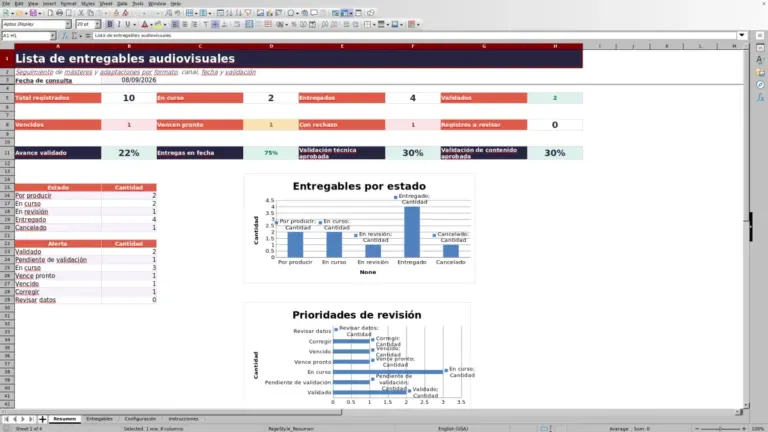This screenshot has height=432, width=768.
Task: Click the first sheet navigation arrow
Action: click(x=6, y=419)
